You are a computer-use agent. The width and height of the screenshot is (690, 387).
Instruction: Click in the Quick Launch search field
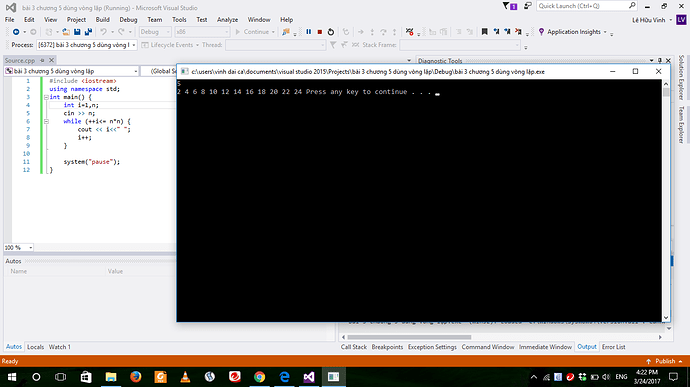point(583,6)
